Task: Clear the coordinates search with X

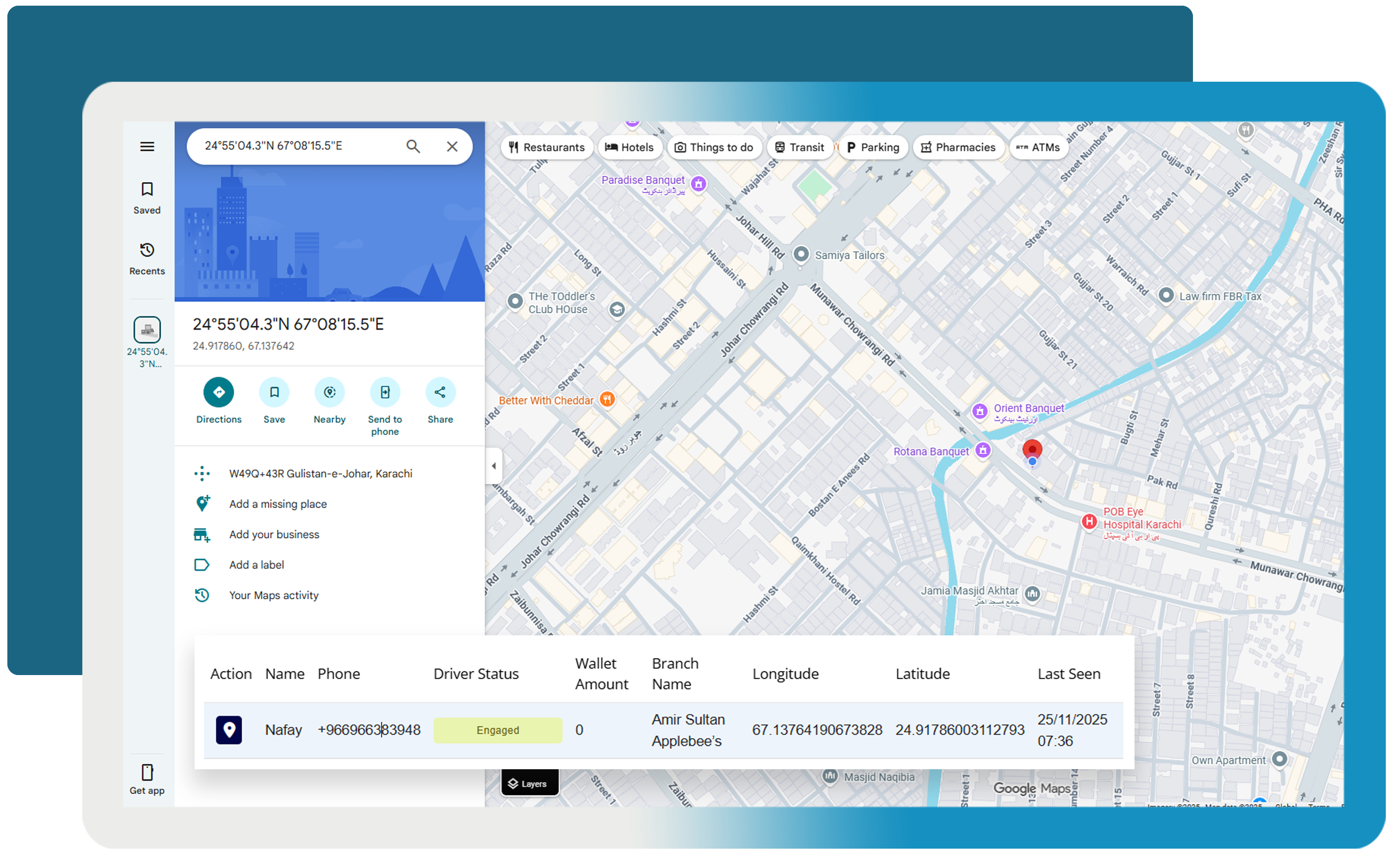Action: point(452,147)
